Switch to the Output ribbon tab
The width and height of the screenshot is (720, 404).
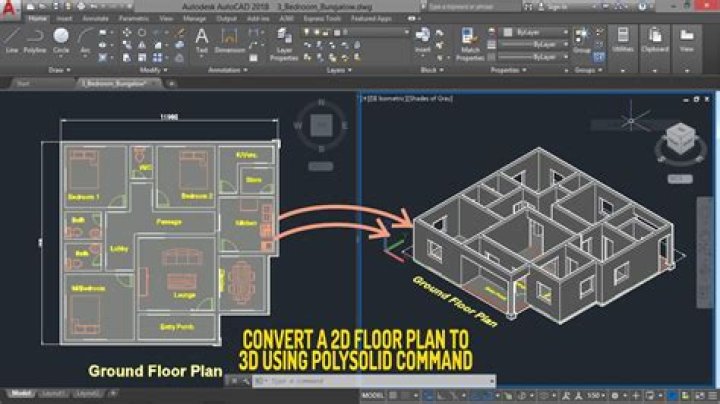click(226, 19)
